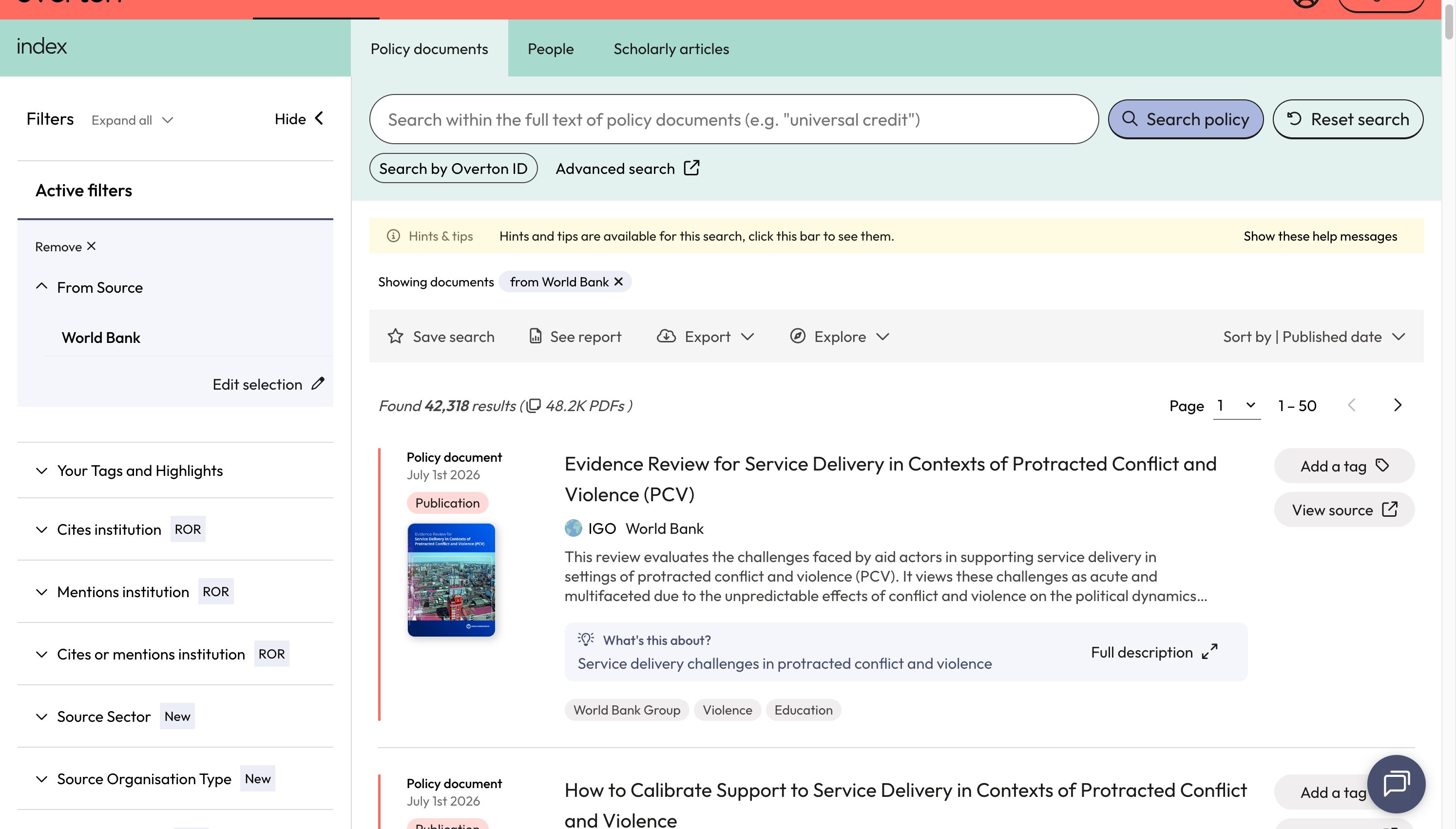Remove the 'from World Bank' chip X
Viewport: 1456px width, 829px height.
click(x=618, y=281)
